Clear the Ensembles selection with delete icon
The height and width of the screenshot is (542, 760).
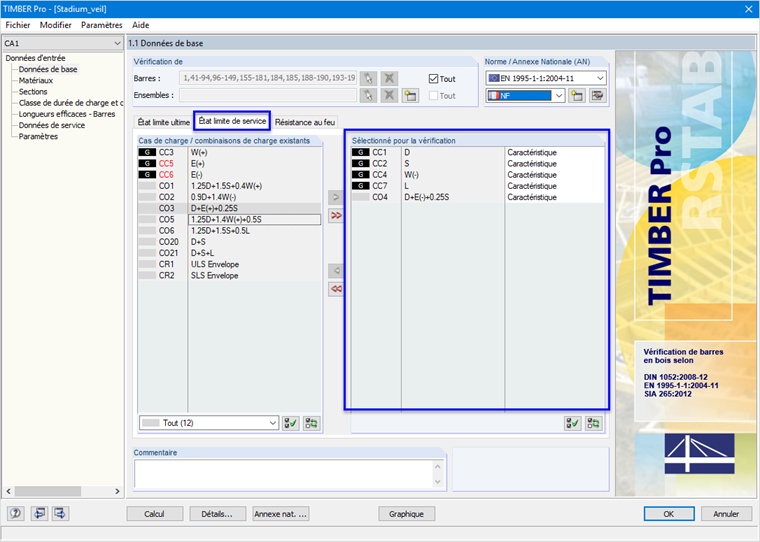[x=389, y=95]
